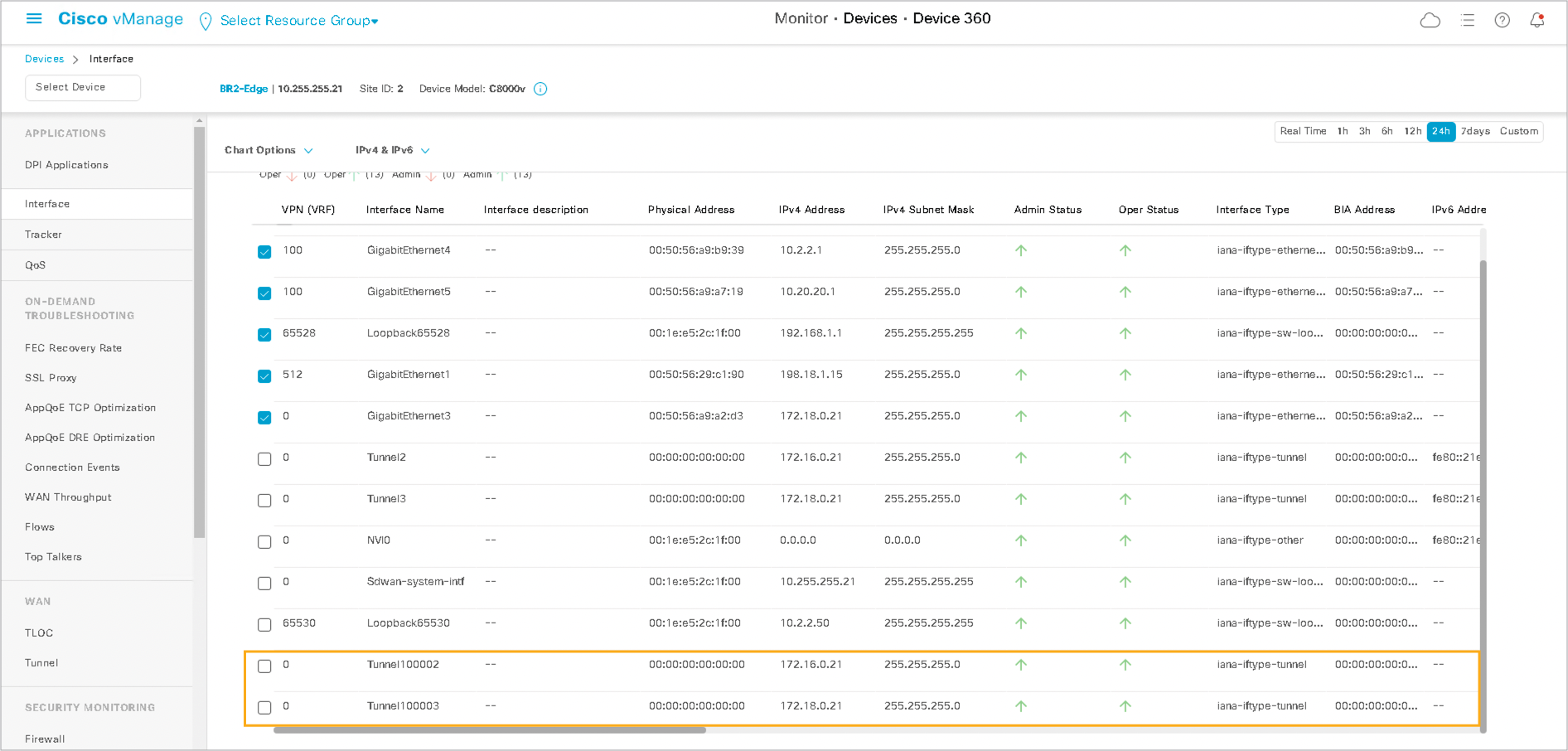Uncheck the Loopback65528 row checkbox
1568x751 pixels.
tap(264, 335)
